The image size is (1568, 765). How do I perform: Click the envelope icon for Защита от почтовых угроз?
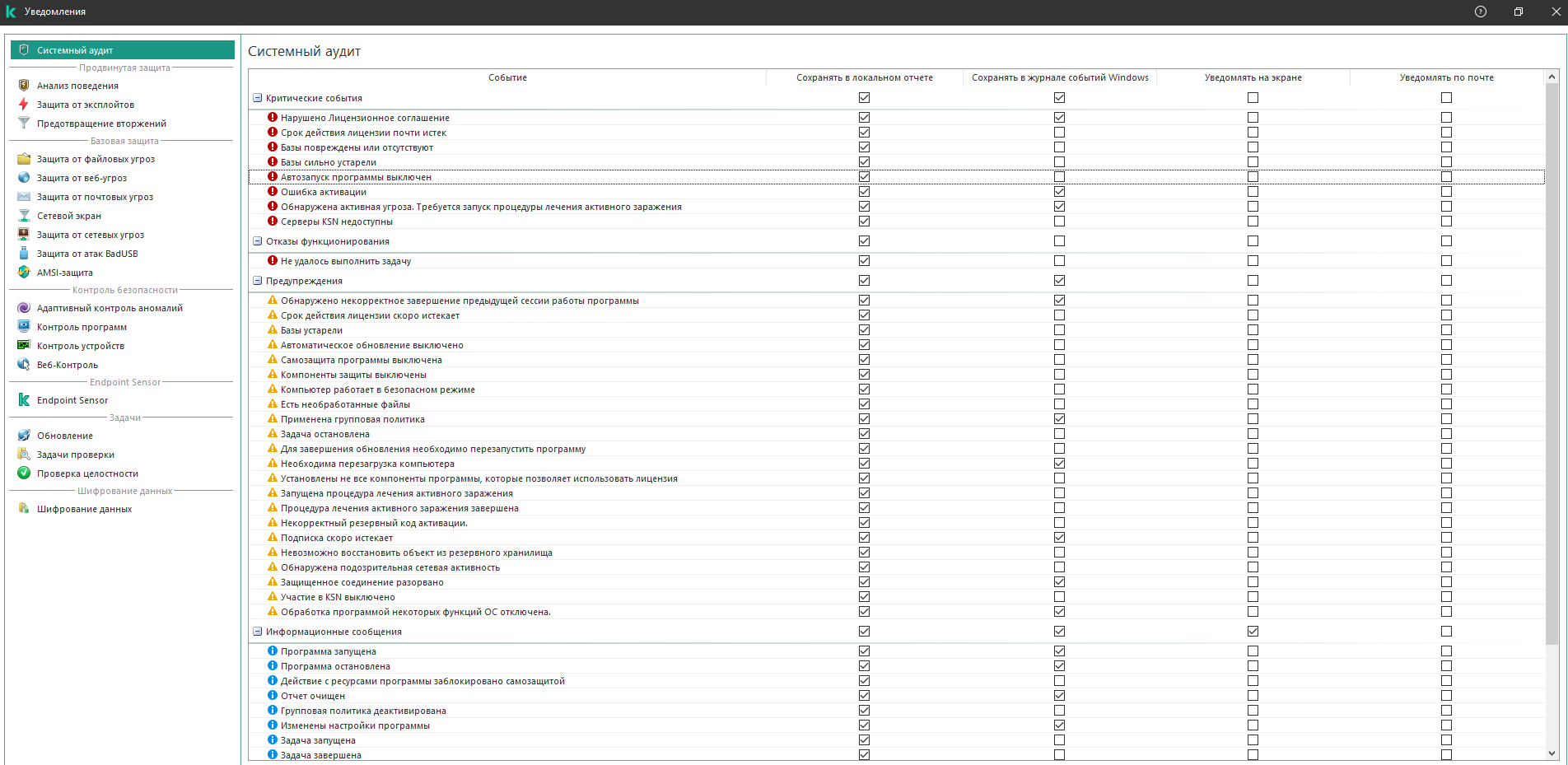[24, 197]
